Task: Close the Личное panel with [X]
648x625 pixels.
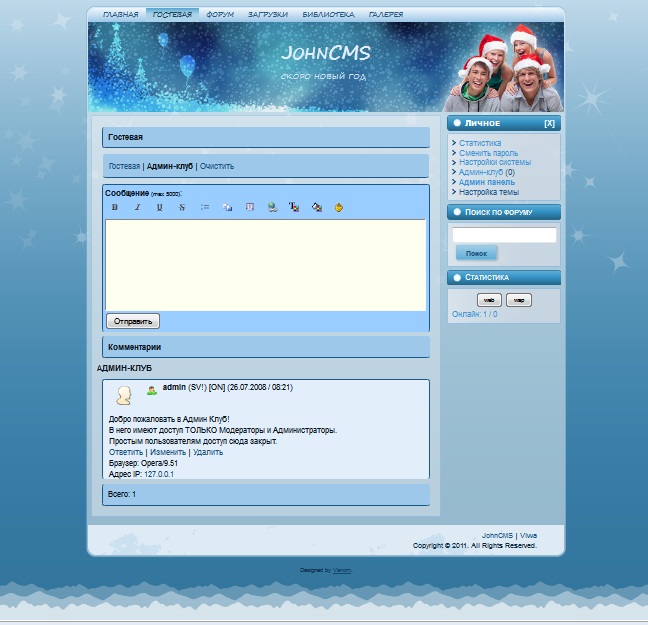Action: (549, 123)
